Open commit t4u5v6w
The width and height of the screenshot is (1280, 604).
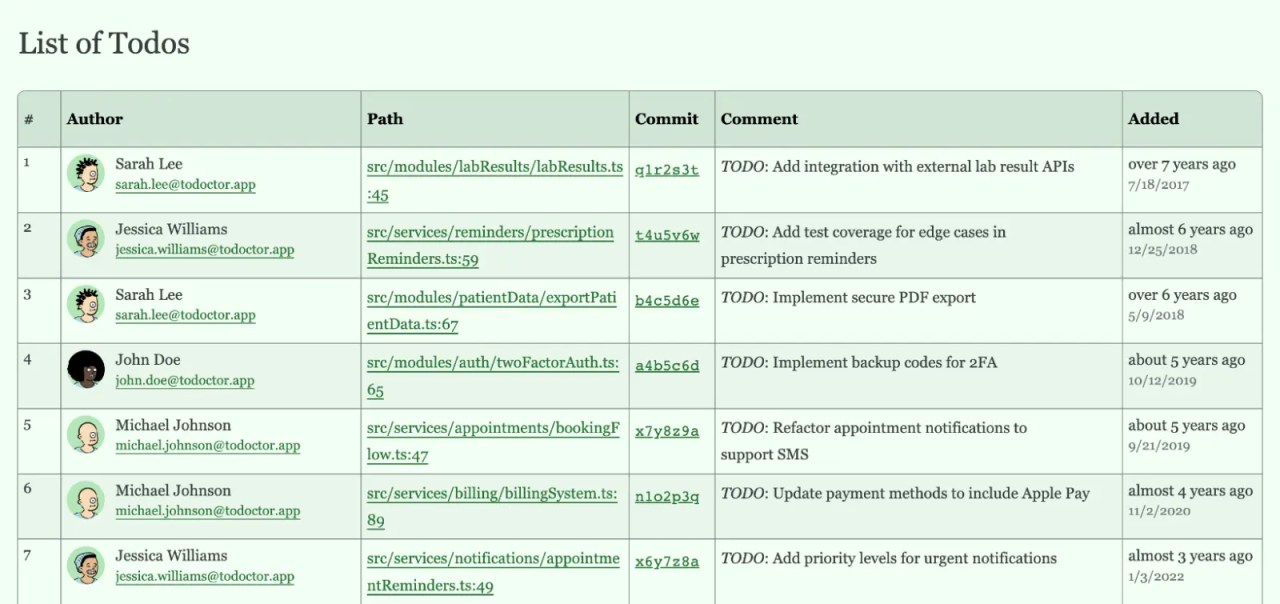point(667,235)
